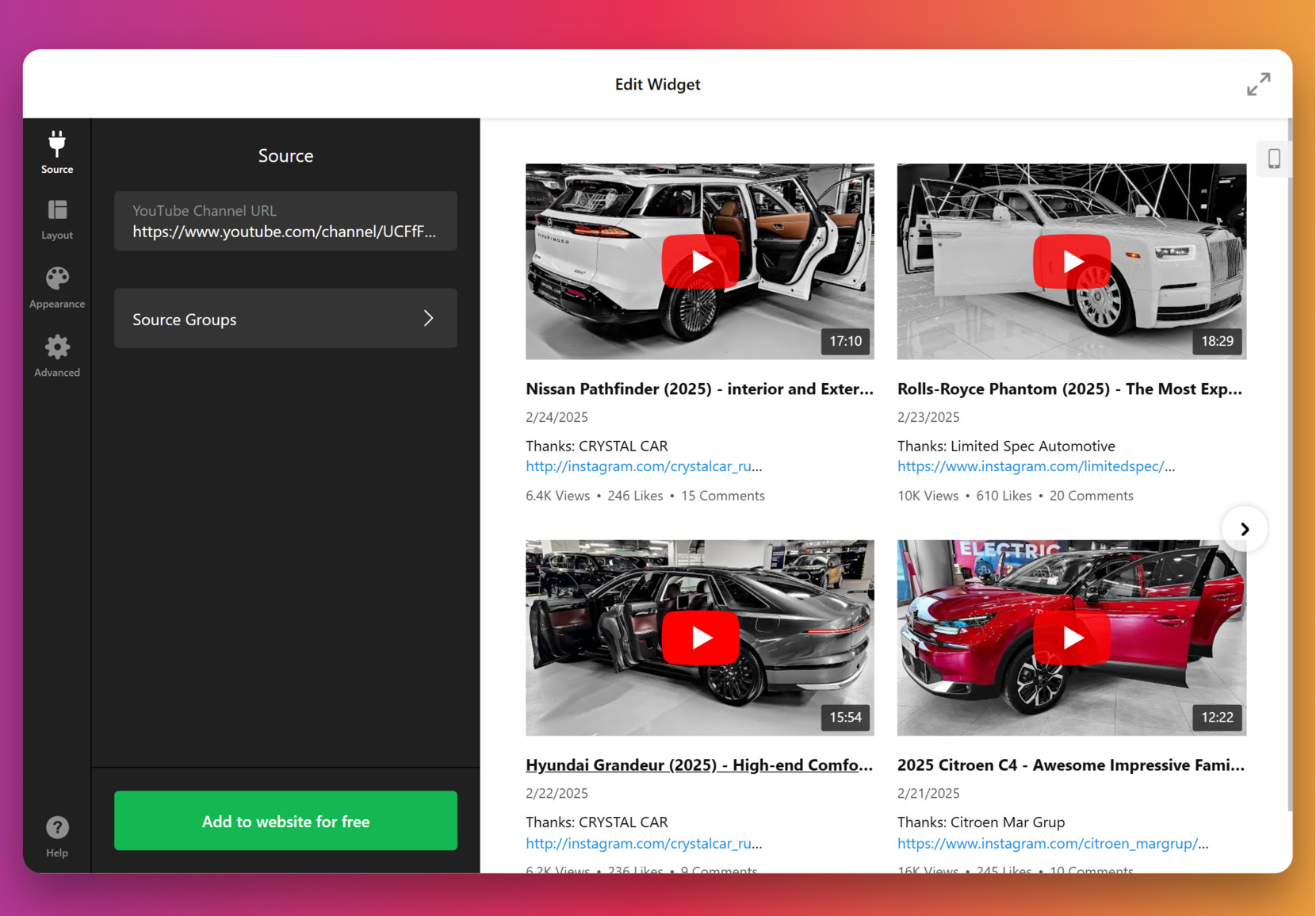Screen dimensions: 1316x916
Task: Switch to the Layout panel
Action: click(x=57, y=219)
